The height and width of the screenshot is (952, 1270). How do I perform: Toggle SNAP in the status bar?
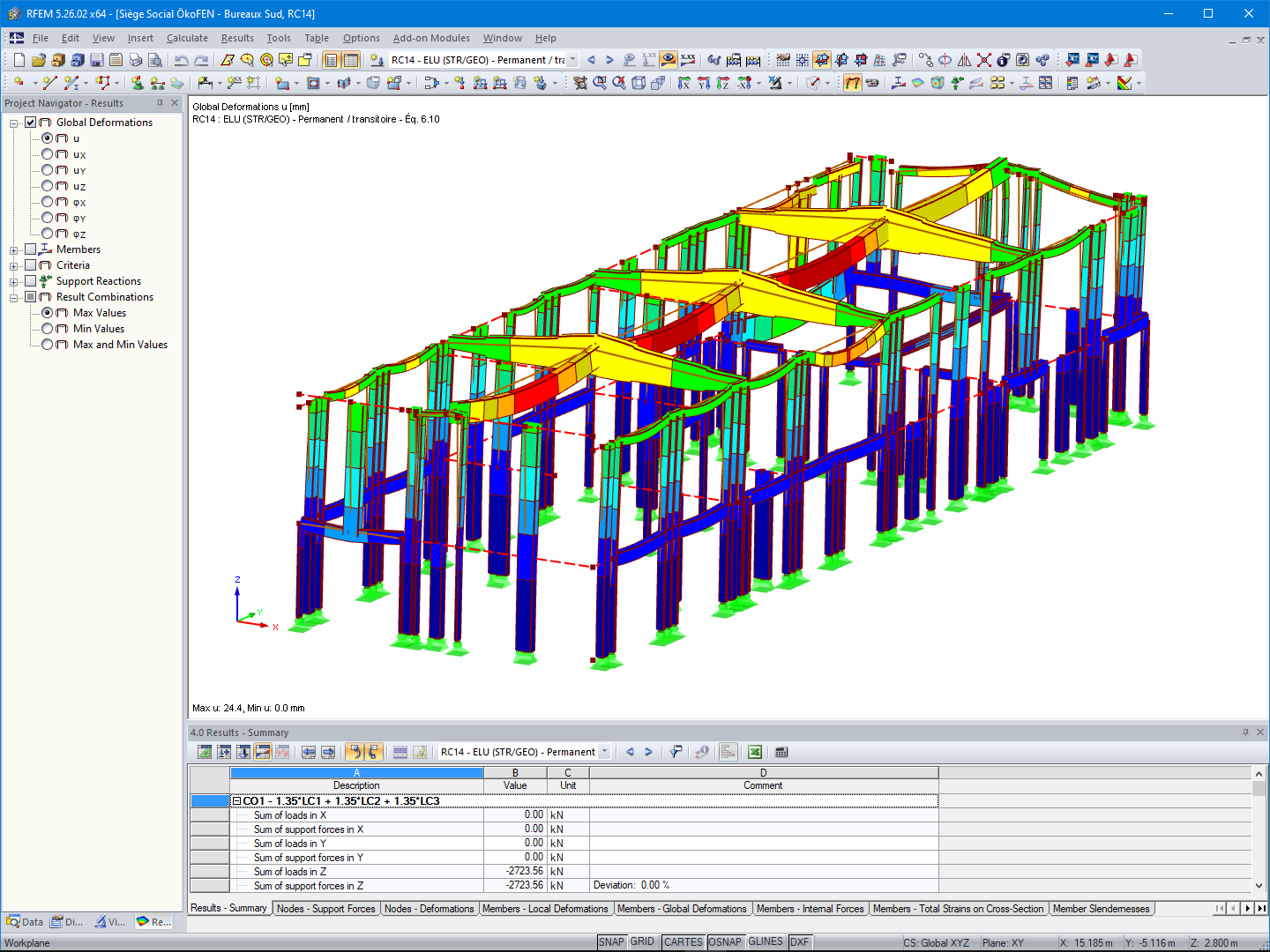pyautogui.click(x=611, y=941)
